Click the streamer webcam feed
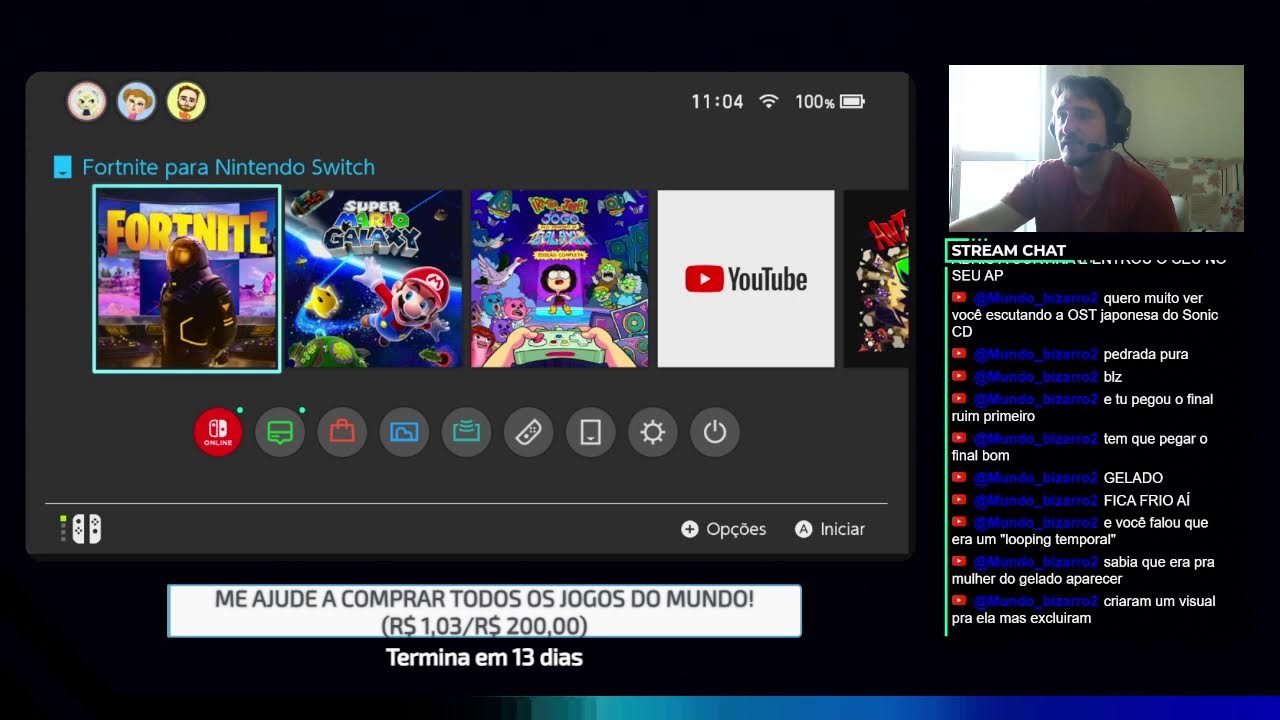 (1096, 149)
